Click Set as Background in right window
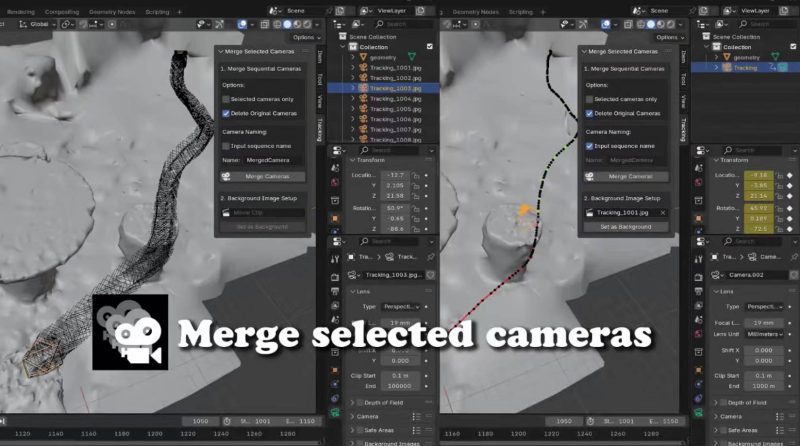The image size is (800, 446). tap(626, 227)
